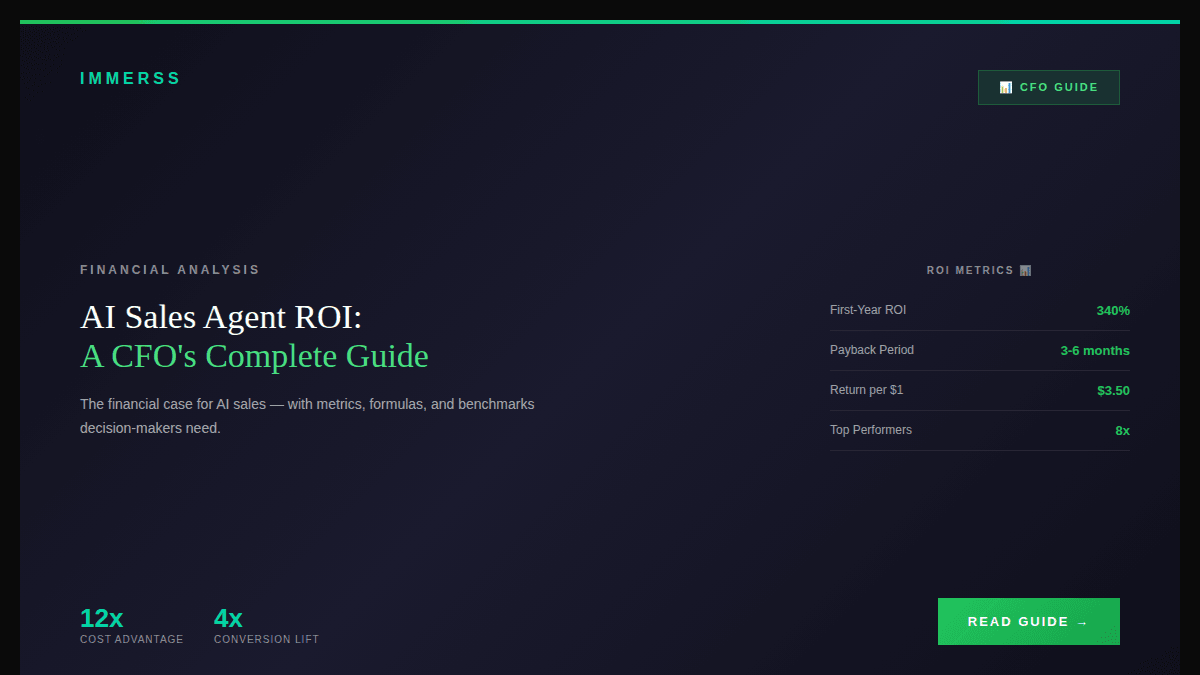Select the $3.50 Return per $1 figure
Image resolution: width=1200 pixels, height=675 pixels.
1112,390
